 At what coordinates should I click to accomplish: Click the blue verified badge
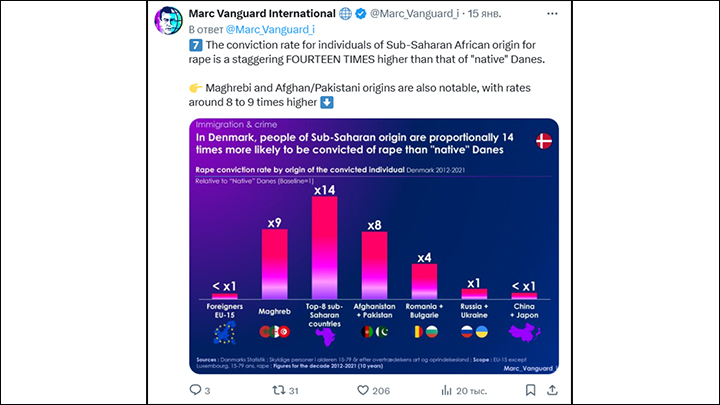(x=360, y=13)
